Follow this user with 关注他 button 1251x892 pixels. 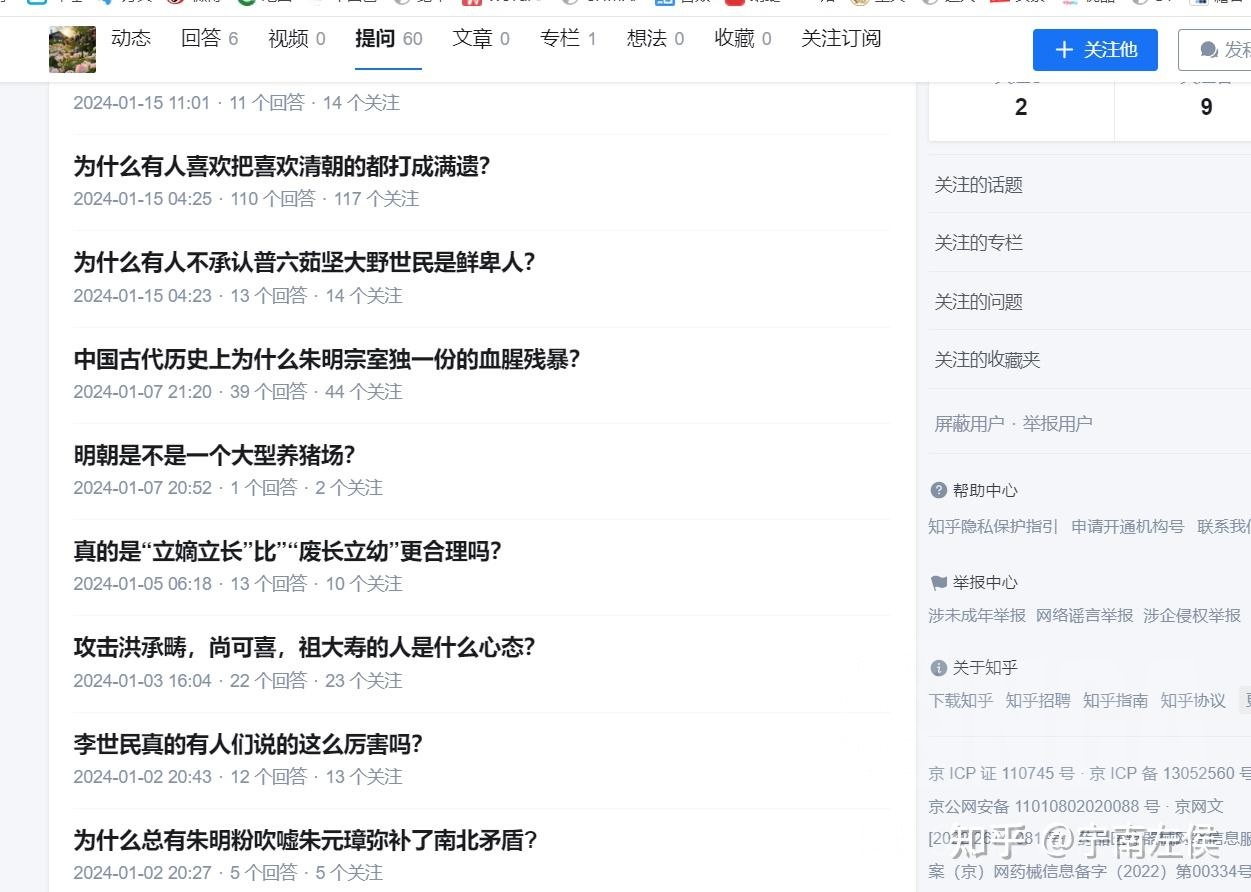(x=1095, y=50)
